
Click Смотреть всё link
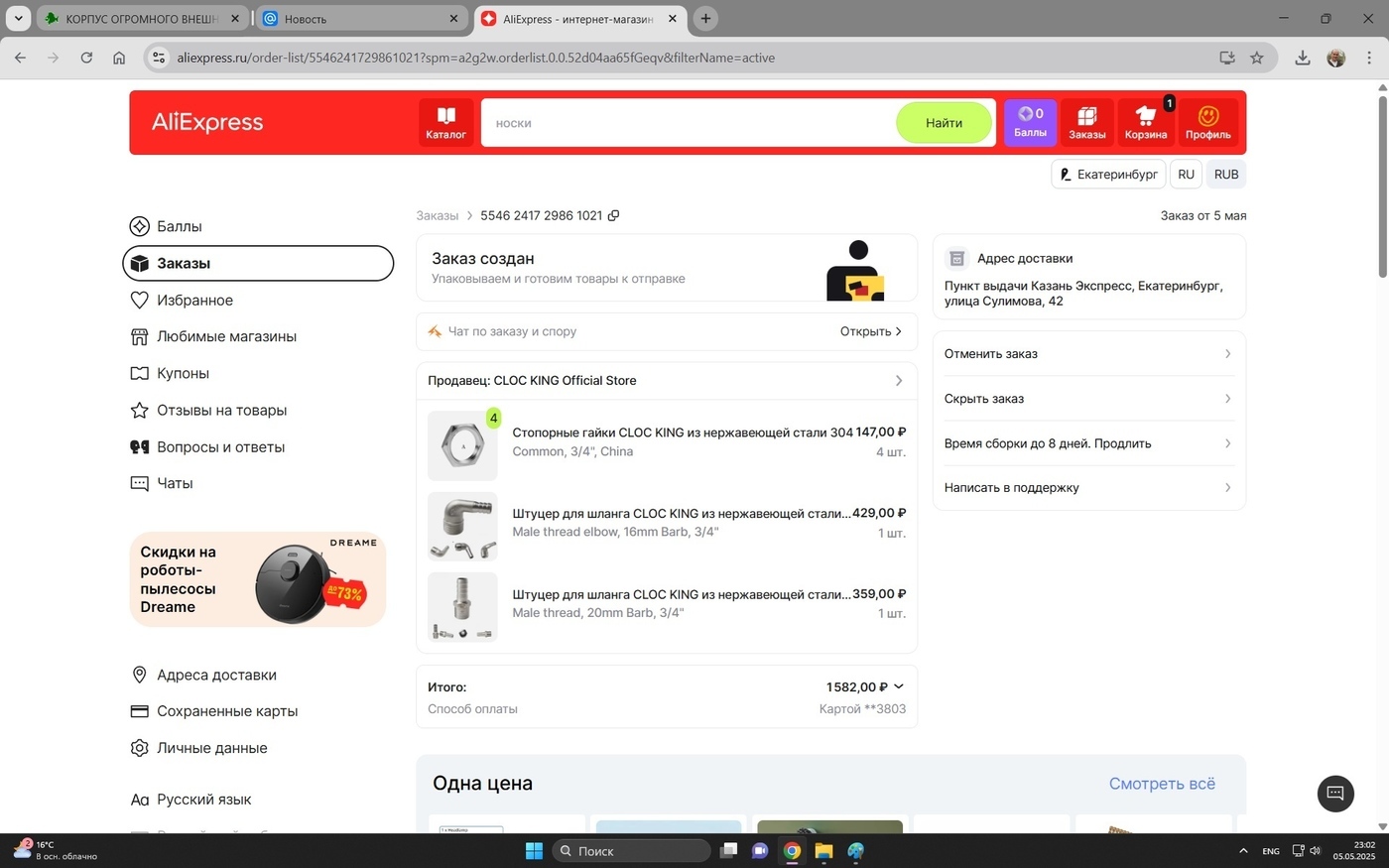(x=1162, y=784)
